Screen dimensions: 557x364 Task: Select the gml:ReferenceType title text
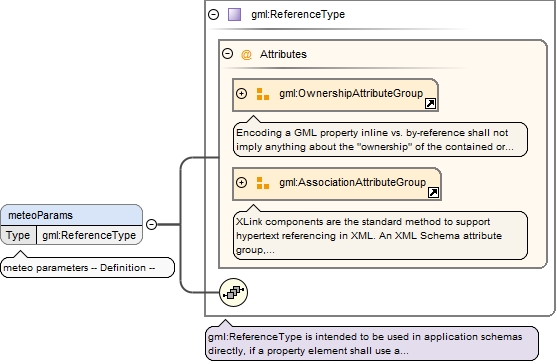coord(298,14)
